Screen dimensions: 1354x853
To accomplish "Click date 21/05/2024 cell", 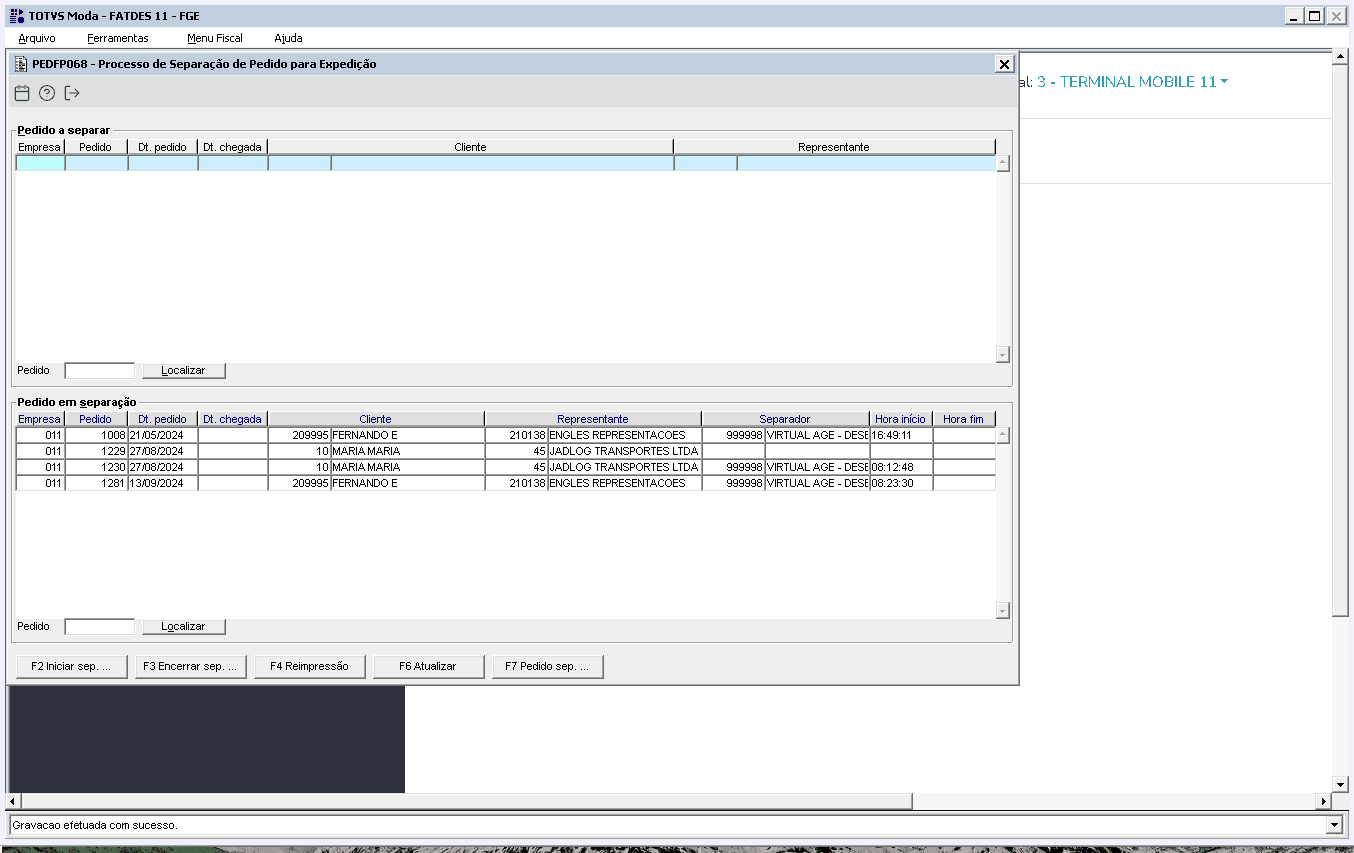I will point(163,435).
